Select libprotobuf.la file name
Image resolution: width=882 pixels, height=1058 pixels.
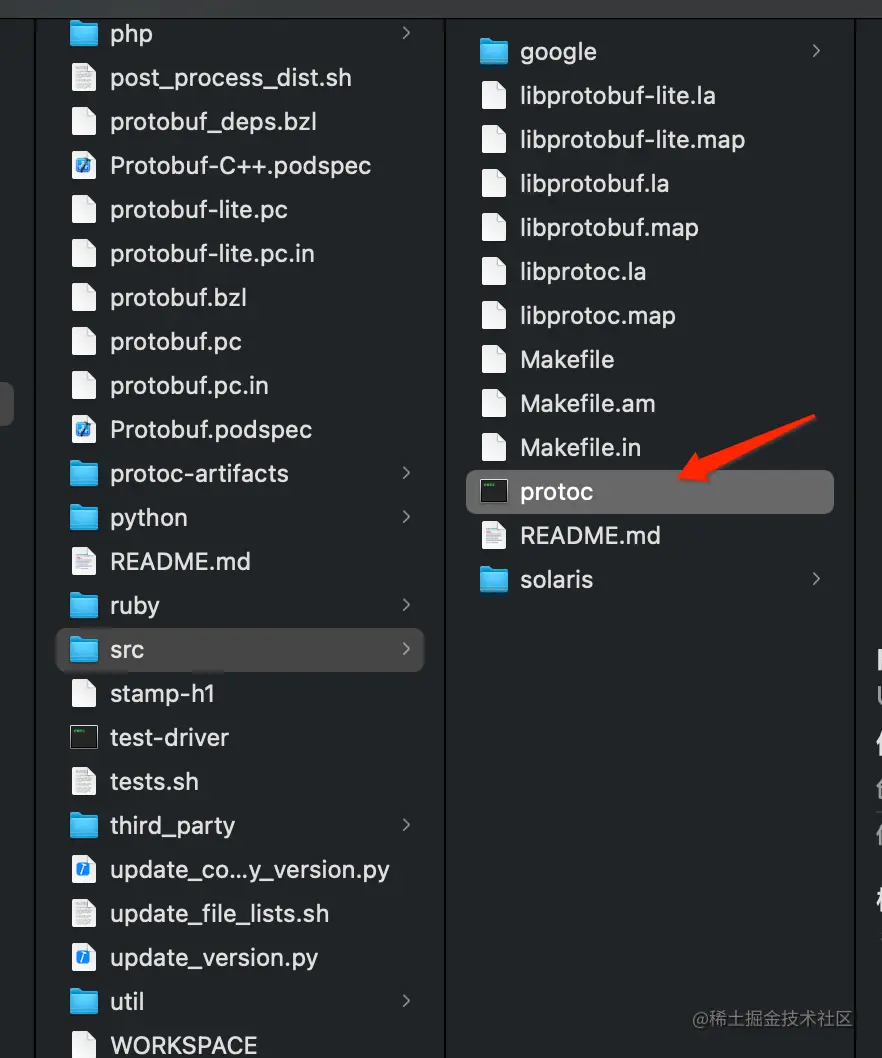click(595, 184)
